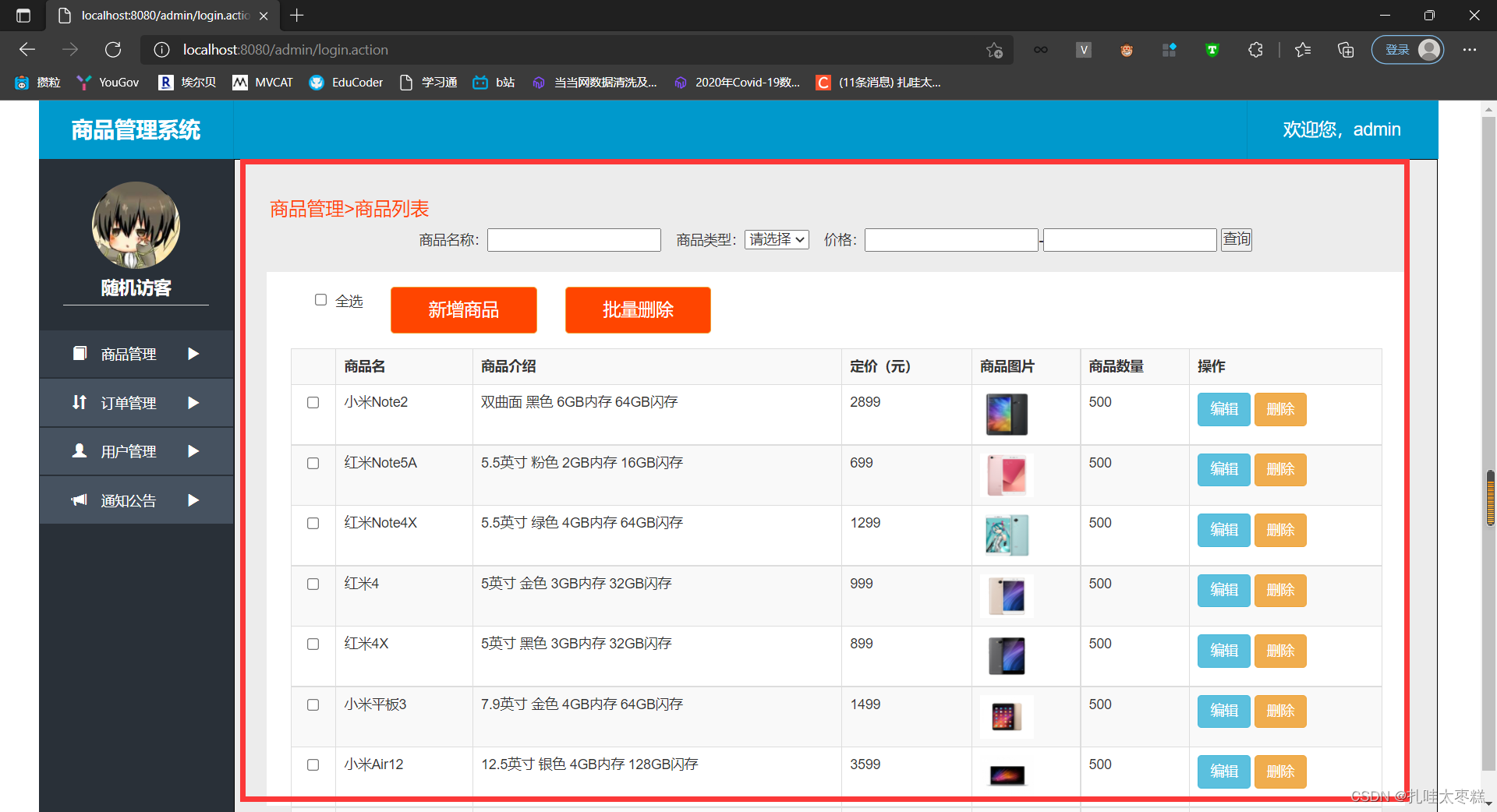Open the MVCAT bookmark
The image size is (1497, 812).
(263, 83)
